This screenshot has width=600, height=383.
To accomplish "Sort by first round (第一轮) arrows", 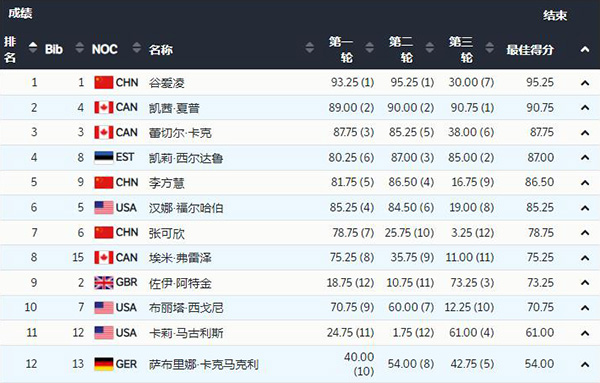I will click(369, 48).
